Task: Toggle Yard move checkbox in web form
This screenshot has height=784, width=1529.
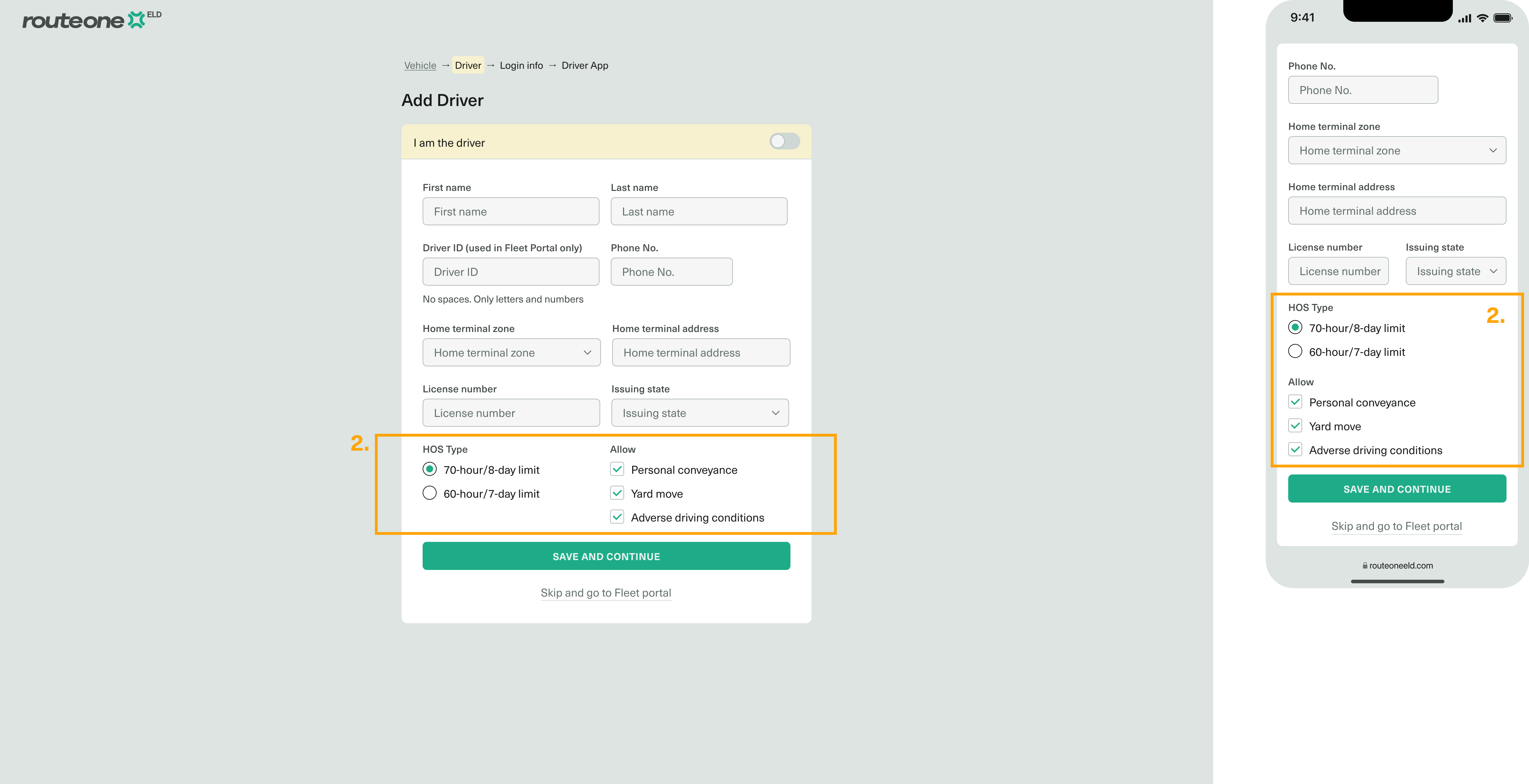Action: point(617,493)
